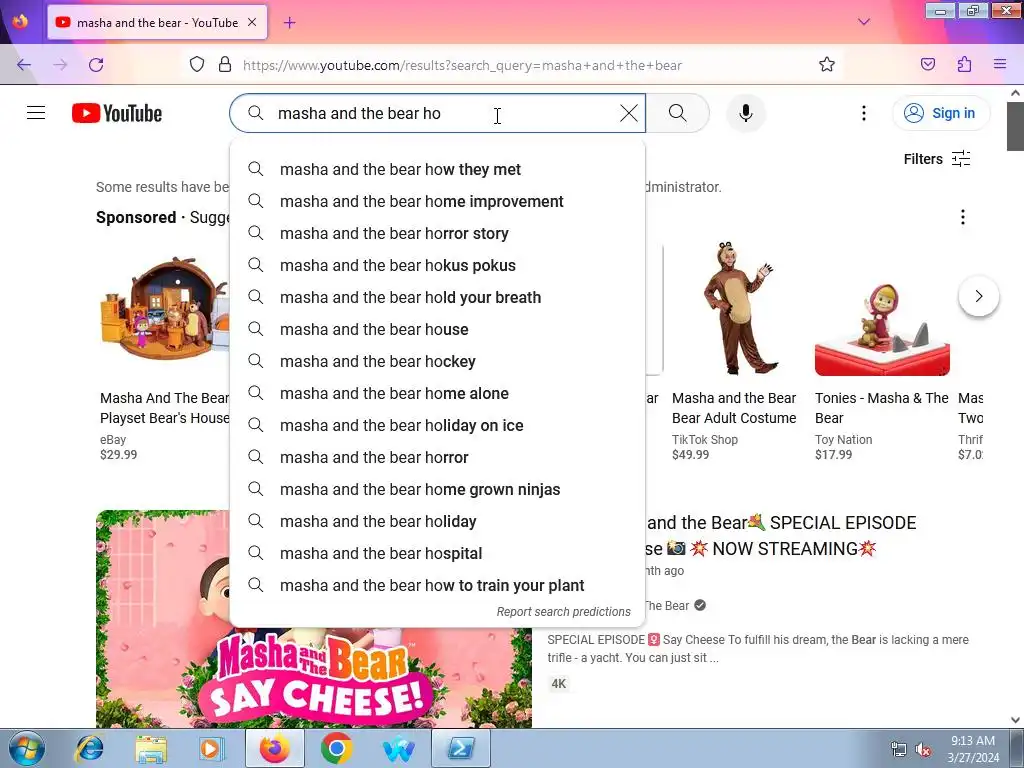Open the YouTube hamburger guide menu
Screen dimensions: 1024x768
[x=36, y=113]
